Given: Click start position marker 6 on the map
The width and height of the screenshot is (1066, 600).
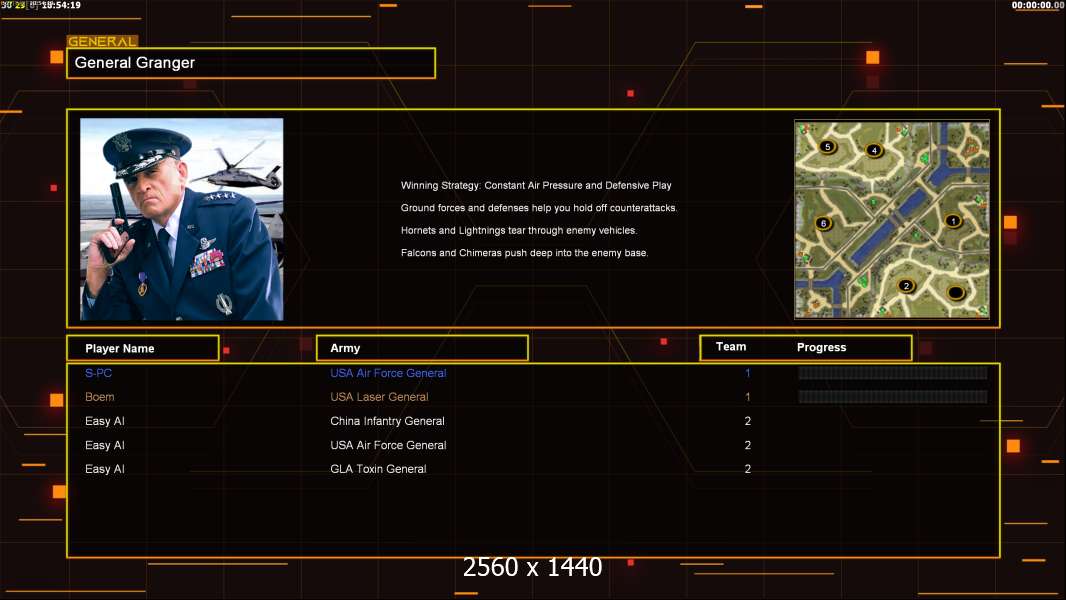Looking at the screenshot, I should 823,223.
